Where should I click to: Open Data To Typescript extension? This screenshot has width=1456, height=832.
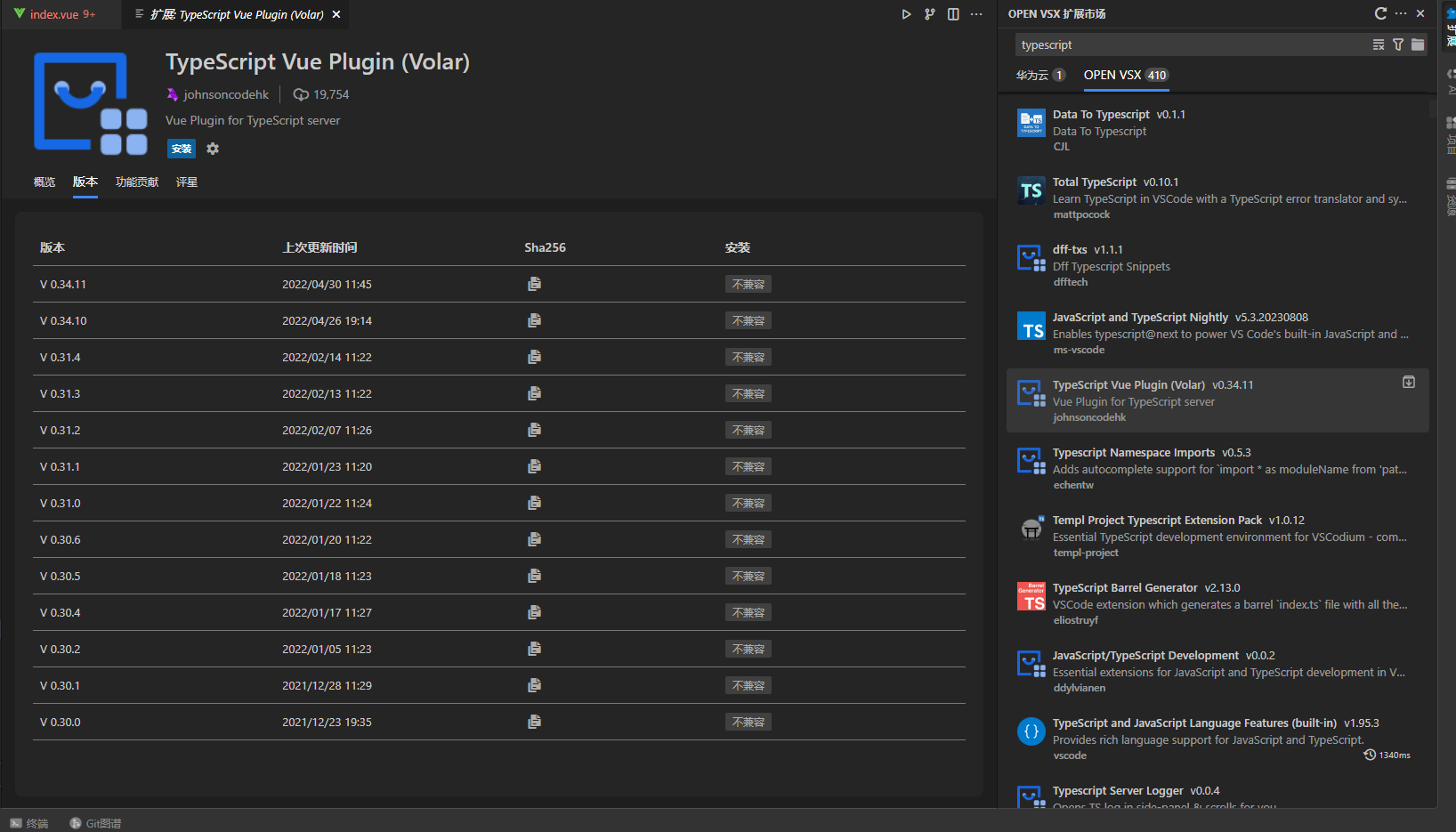tap(1217, 130)
